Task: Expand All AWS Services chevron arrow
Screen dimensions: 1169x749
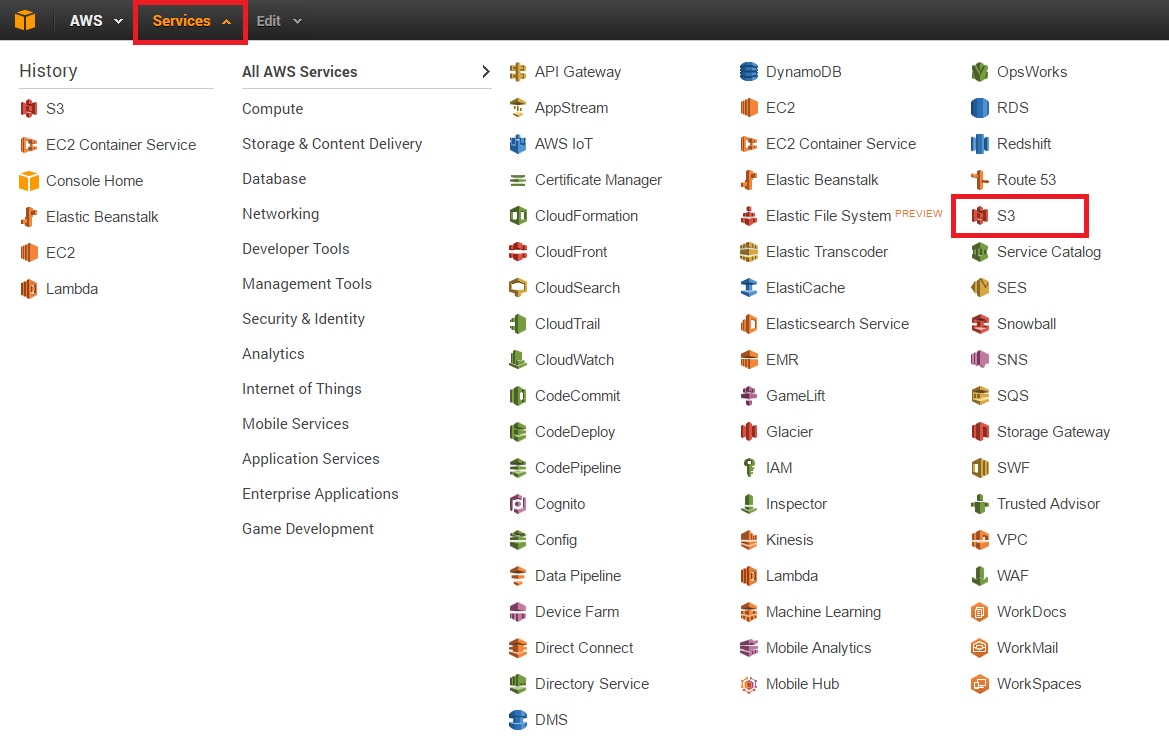Action: pos(485,72)
